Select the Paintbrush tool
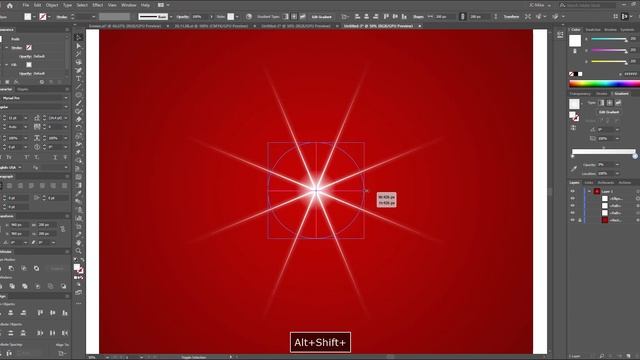This screenshot has height=360, width=640. [x=78, y=103]
